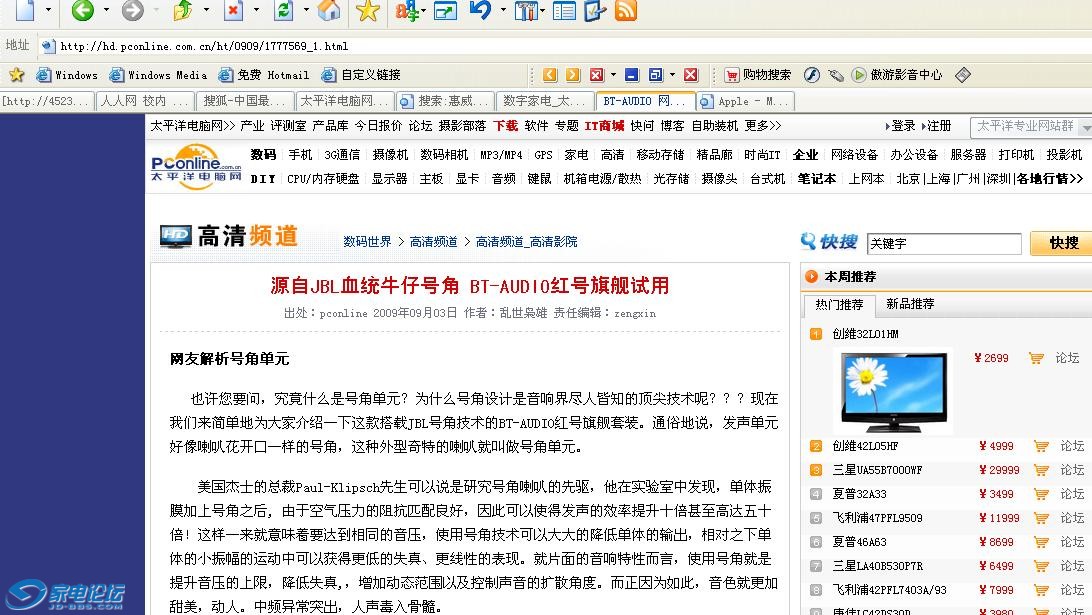
Task: Click the mouse-shaped toolbar icon
Action: coord(836,75)
